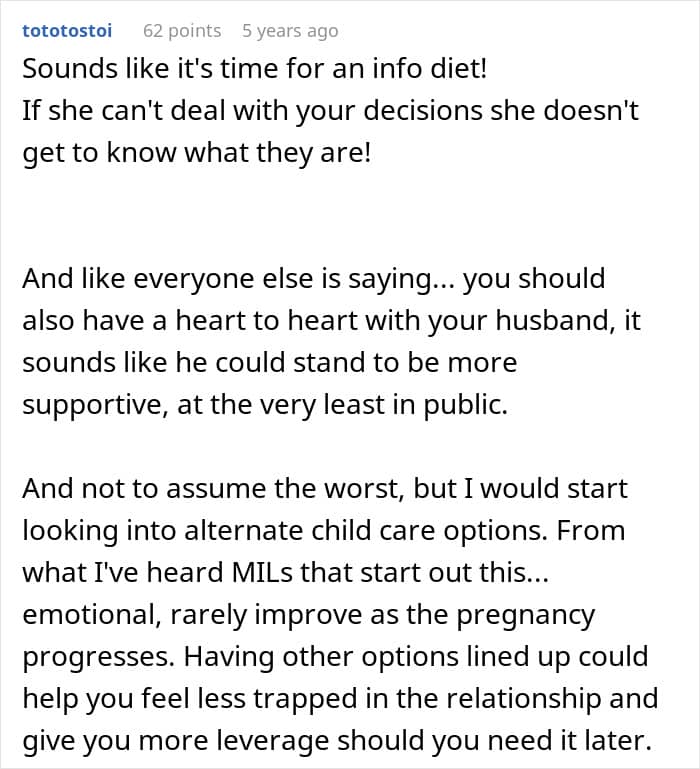Screen dimensions: 700x769
Task: Click the line "Sounds like it's time for an info diet!"
Action: pyautogui.click(x=255, y=68)
